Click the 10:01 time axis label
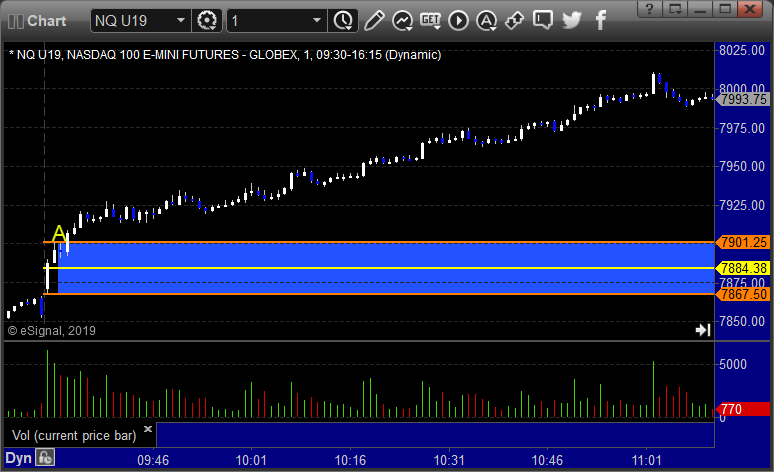Screen dimensions: 774x472 [251, 461]
